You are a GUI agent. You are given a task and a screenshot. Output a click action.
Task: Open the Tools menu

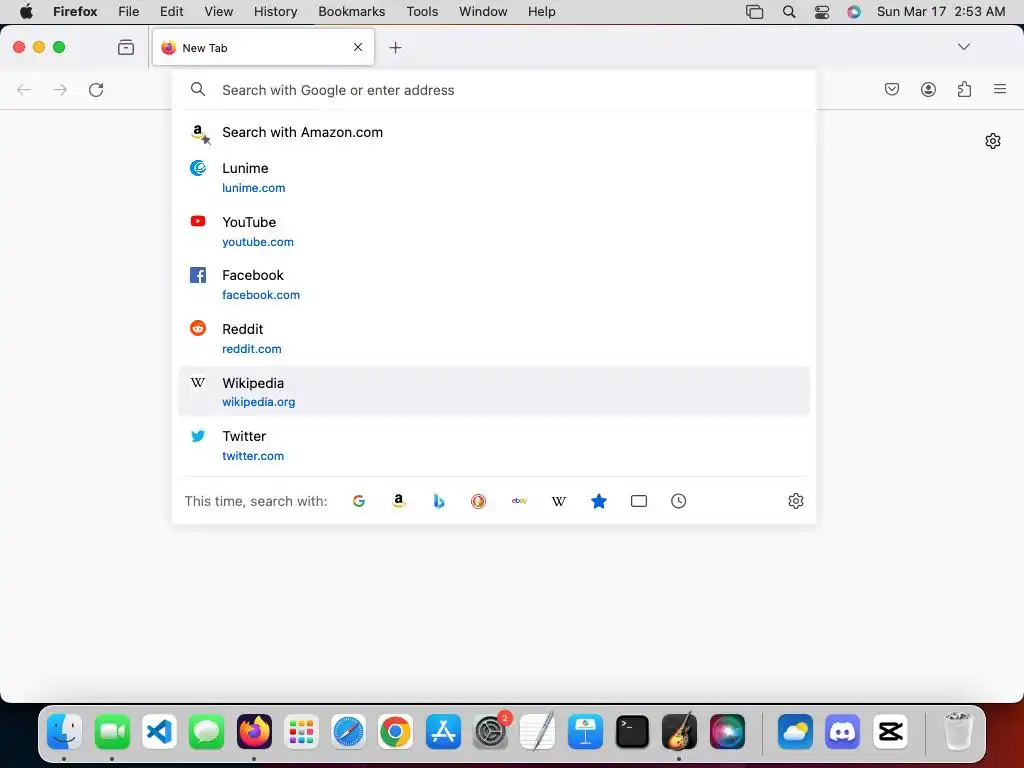[422, 12]
